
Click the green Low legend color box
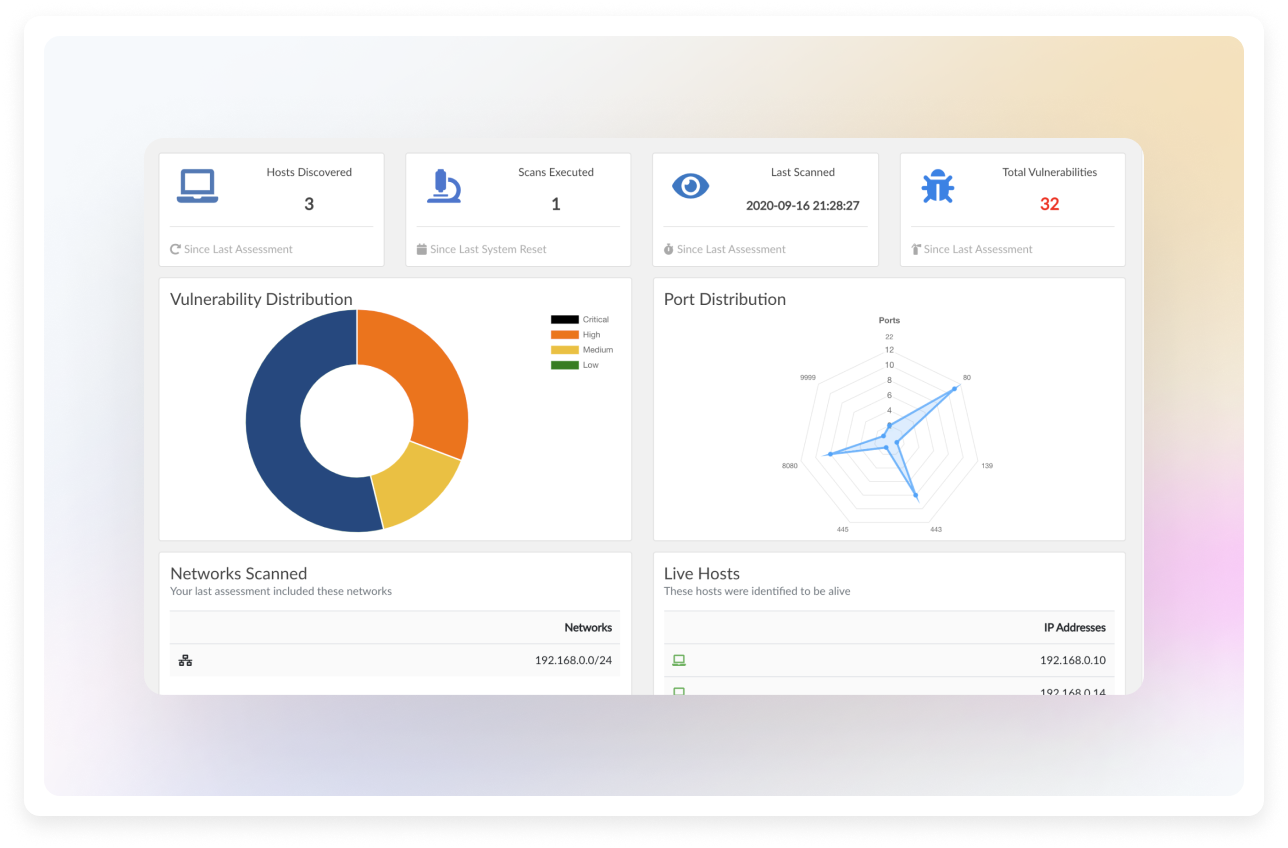[x=564, y=365]
